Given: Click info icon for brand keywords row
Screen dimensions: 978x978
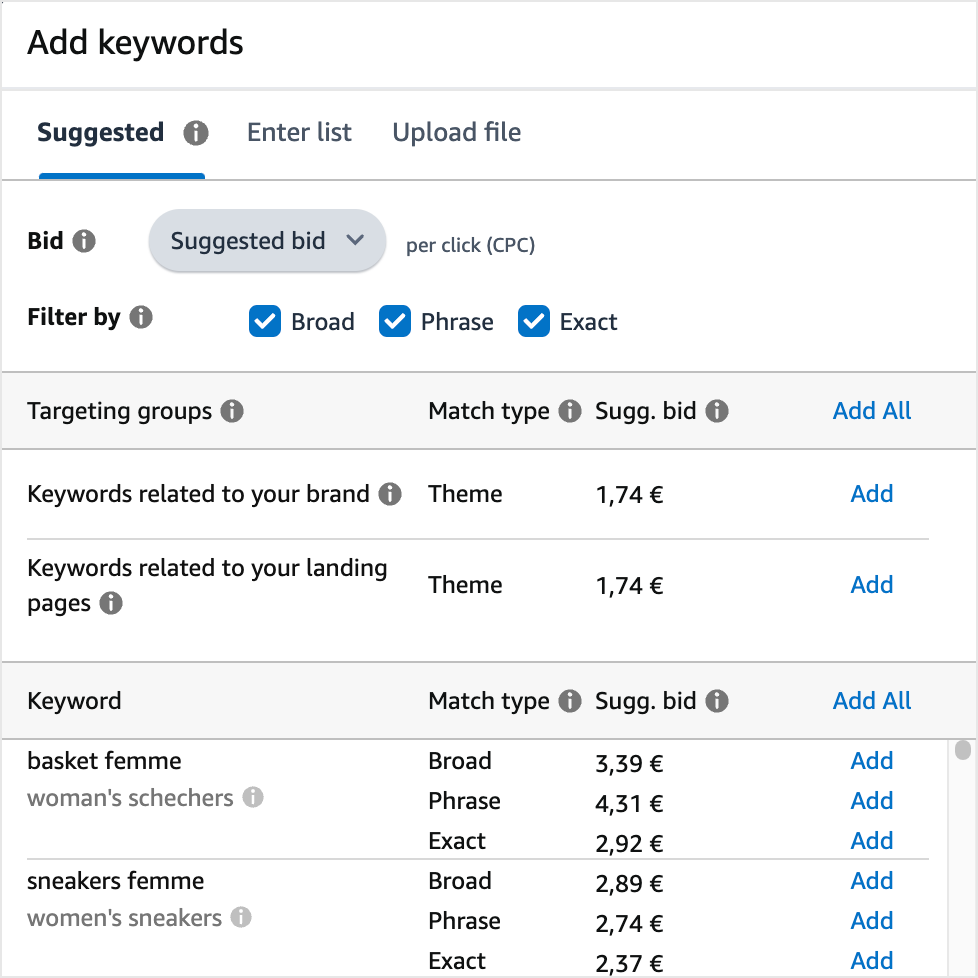Looking at the screenshot, I should [x=390, y=494].
